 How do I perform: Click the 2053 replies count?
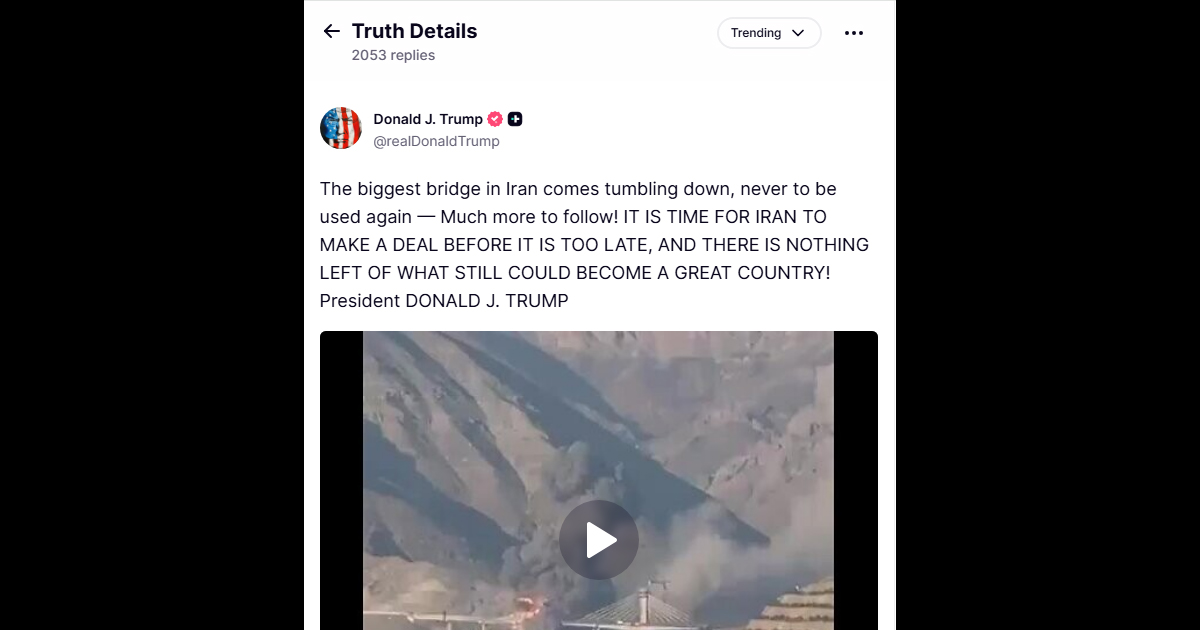(x=393, y=56)
